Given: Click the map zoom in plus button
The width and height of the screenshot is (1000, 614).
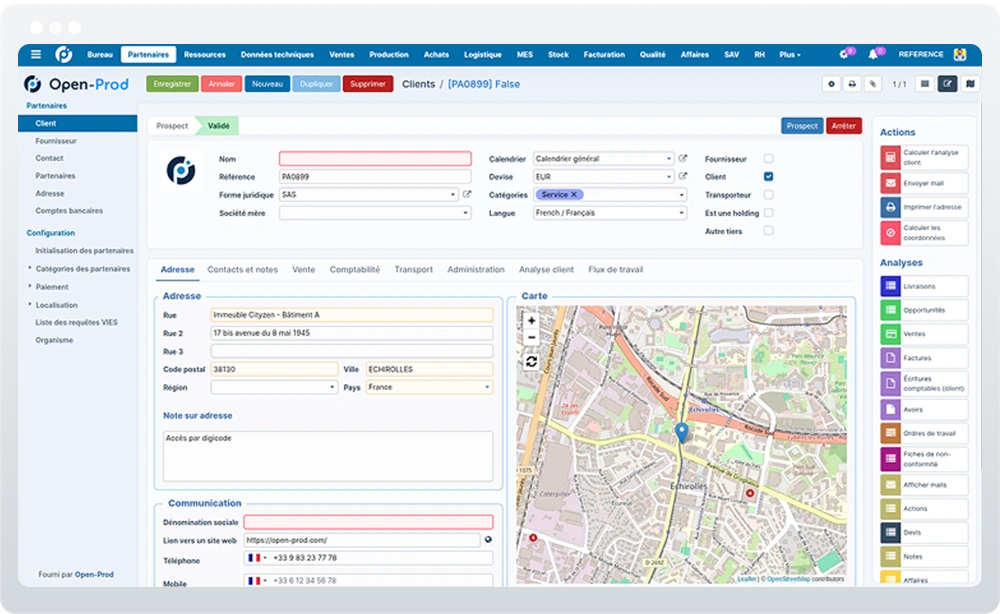Looking at the screenshot, I should coord(531,321).
